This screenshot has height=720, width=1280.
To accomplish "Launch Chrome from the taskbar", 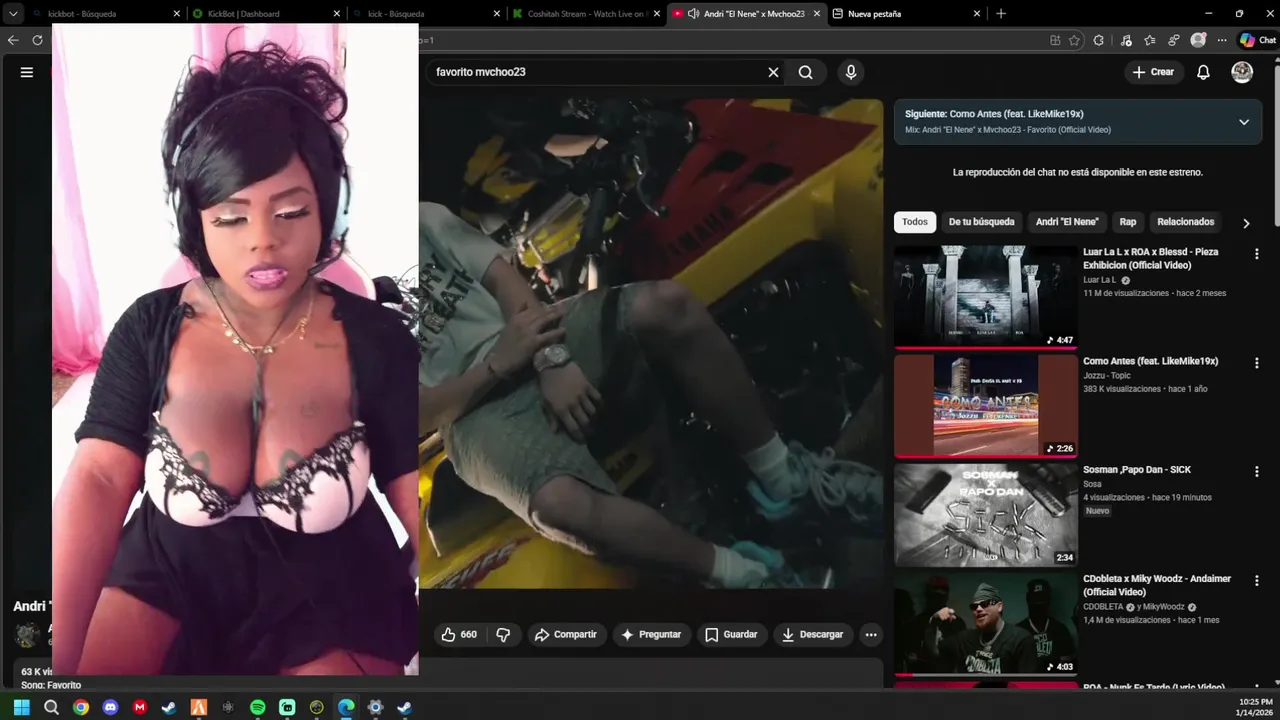I will point(81,707).
